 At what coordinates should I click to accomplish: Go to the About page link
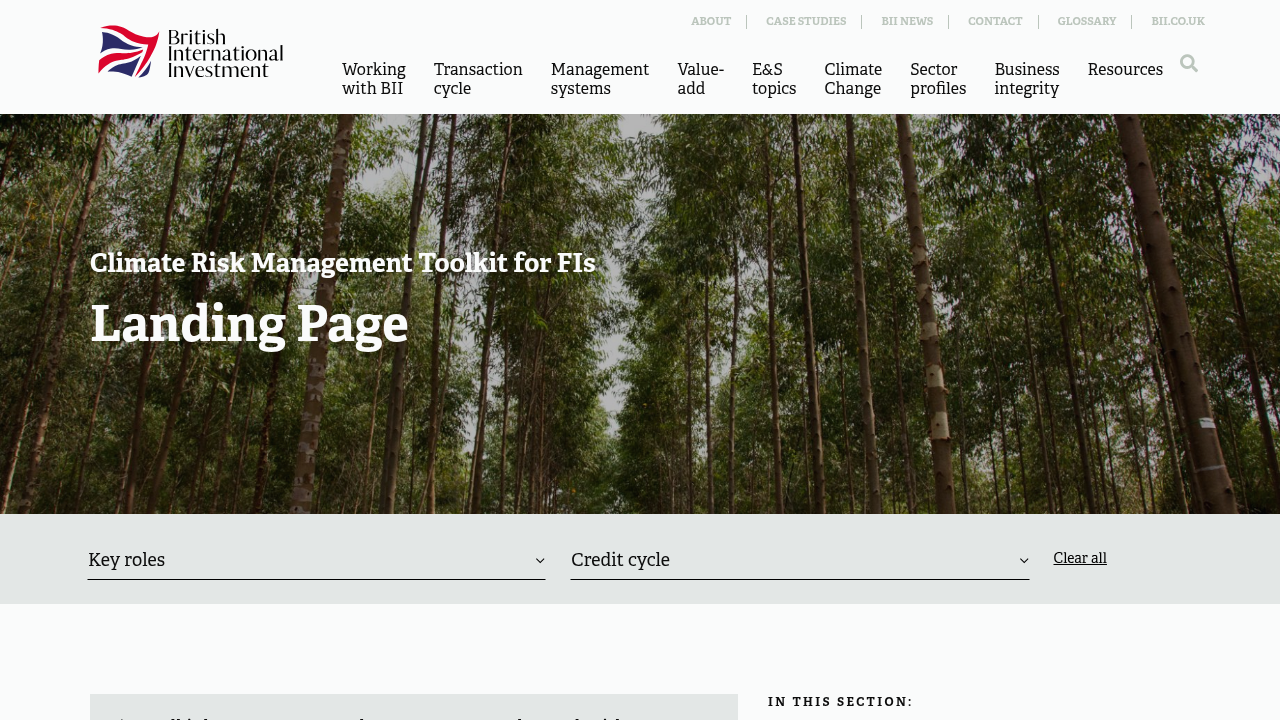click(711, 22)
